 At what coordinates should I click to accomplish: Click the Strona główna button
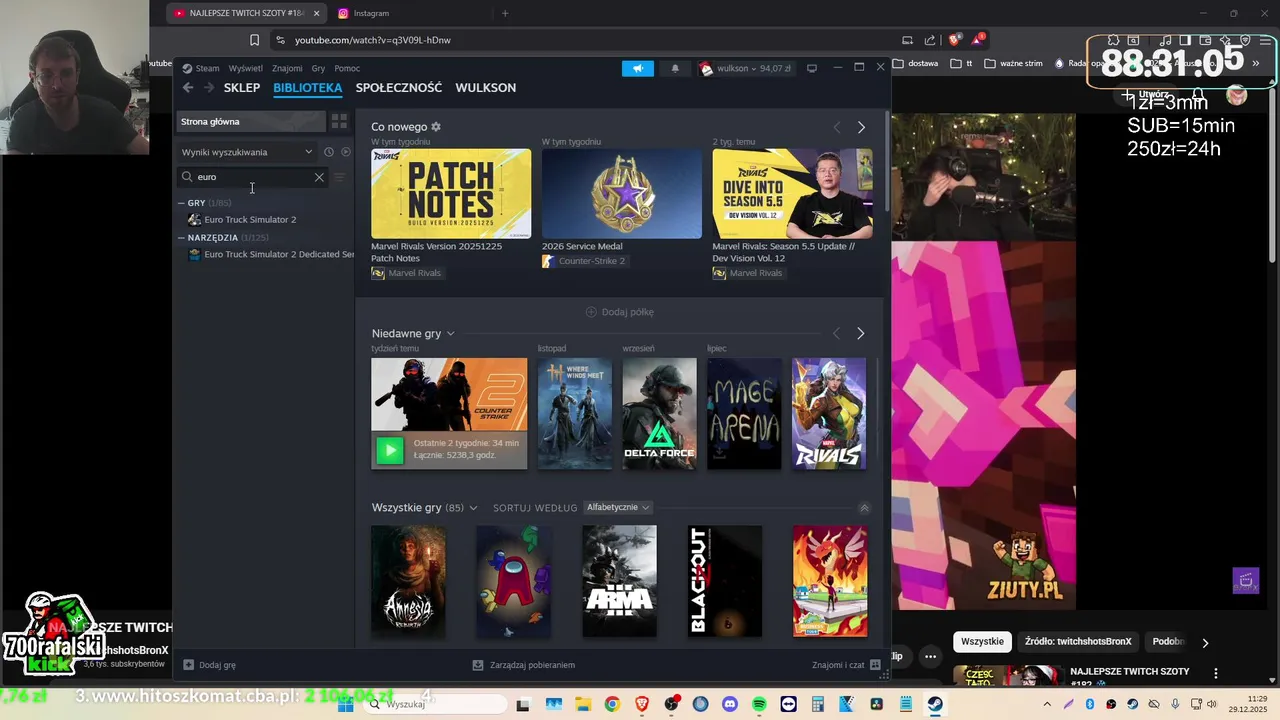click(x=252, y=121)
